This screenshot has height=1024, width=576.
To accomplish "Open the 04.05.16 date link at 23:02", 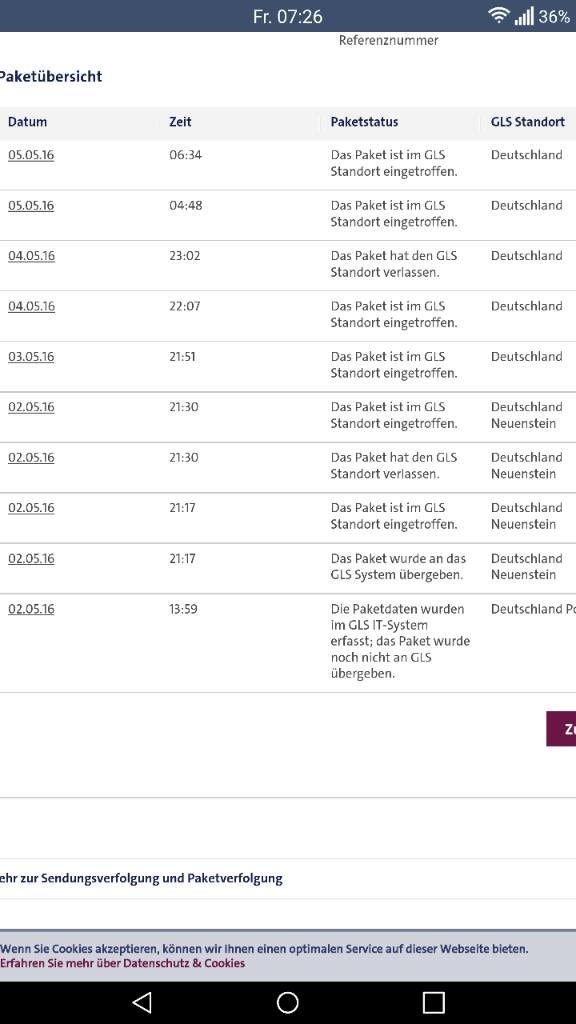I will [x=31, y=256].
